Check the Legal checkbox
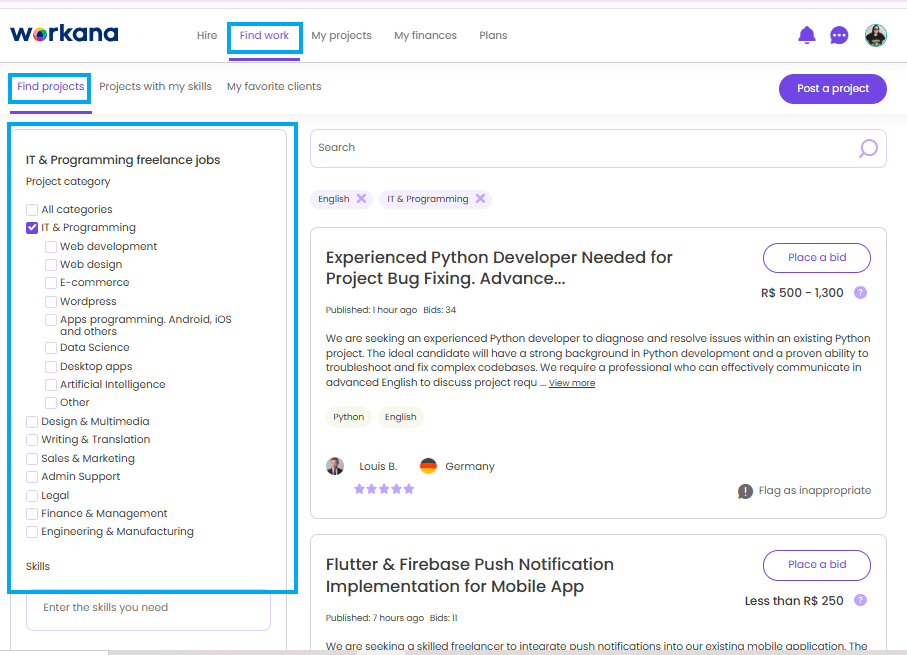Viewport: 907px width, 655px height. click(32, 496)
